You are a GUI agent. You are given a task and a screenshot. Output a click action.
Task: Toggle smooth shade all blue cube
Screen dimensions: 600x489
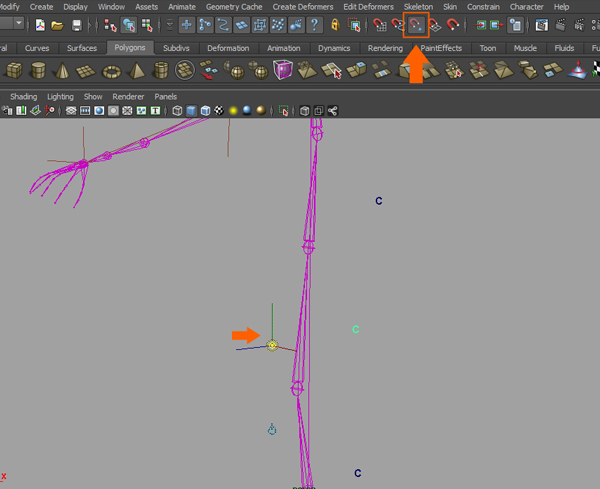[x=191, y=111]
